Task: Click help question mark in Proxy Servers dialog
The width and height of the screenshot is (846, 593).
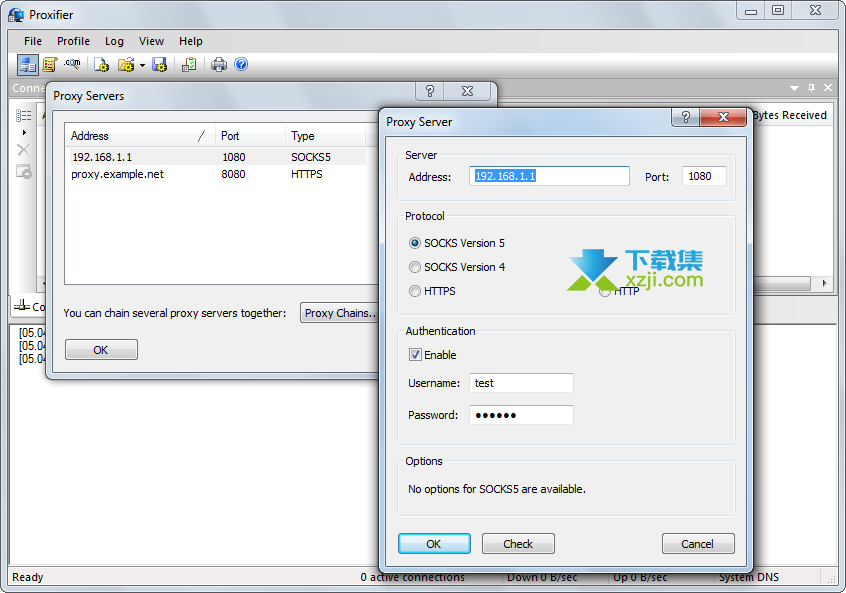Action: coord(429,91)
